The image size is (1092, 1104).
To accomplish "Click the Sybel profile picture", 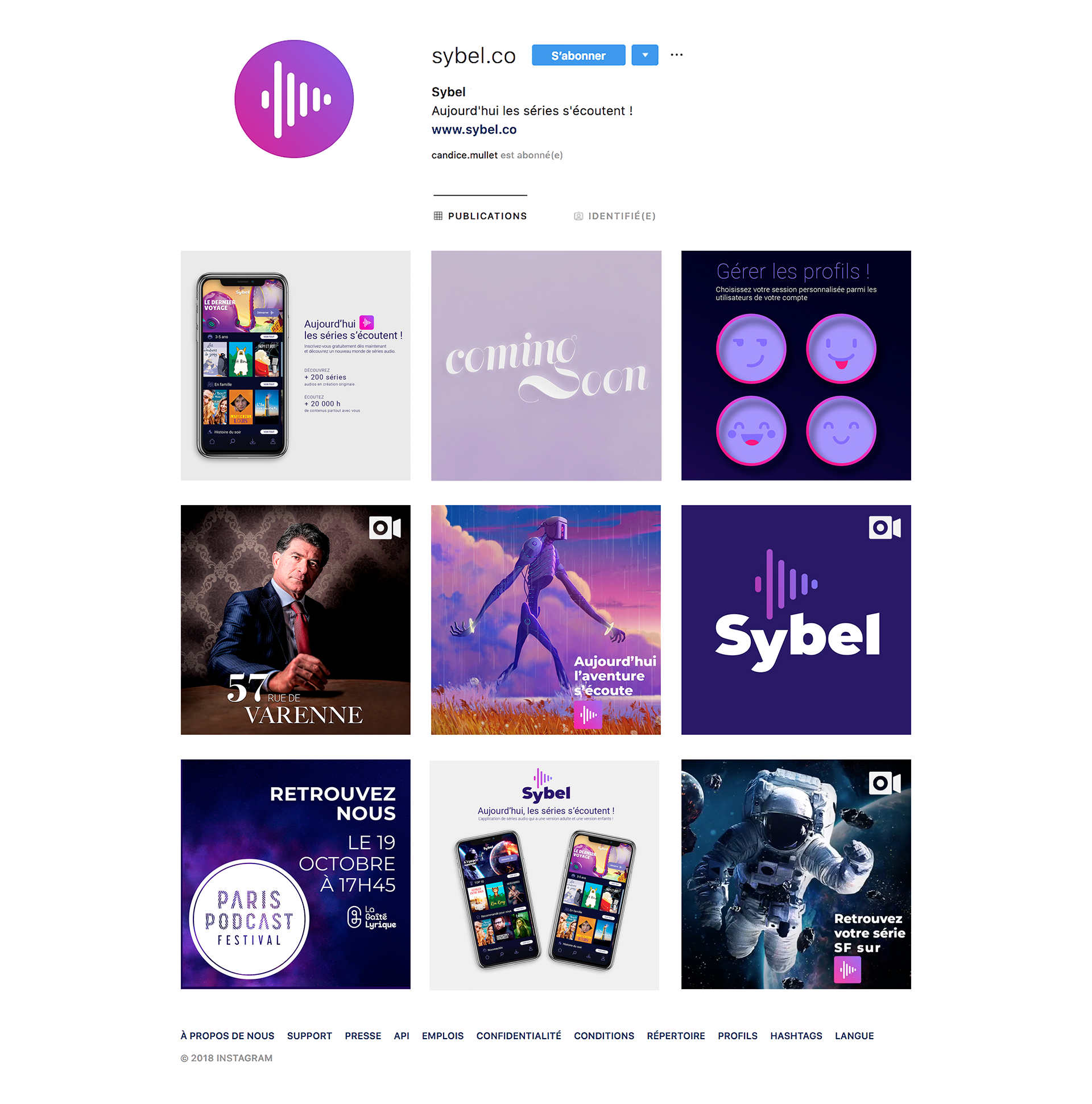I will (x=293, y=99).
